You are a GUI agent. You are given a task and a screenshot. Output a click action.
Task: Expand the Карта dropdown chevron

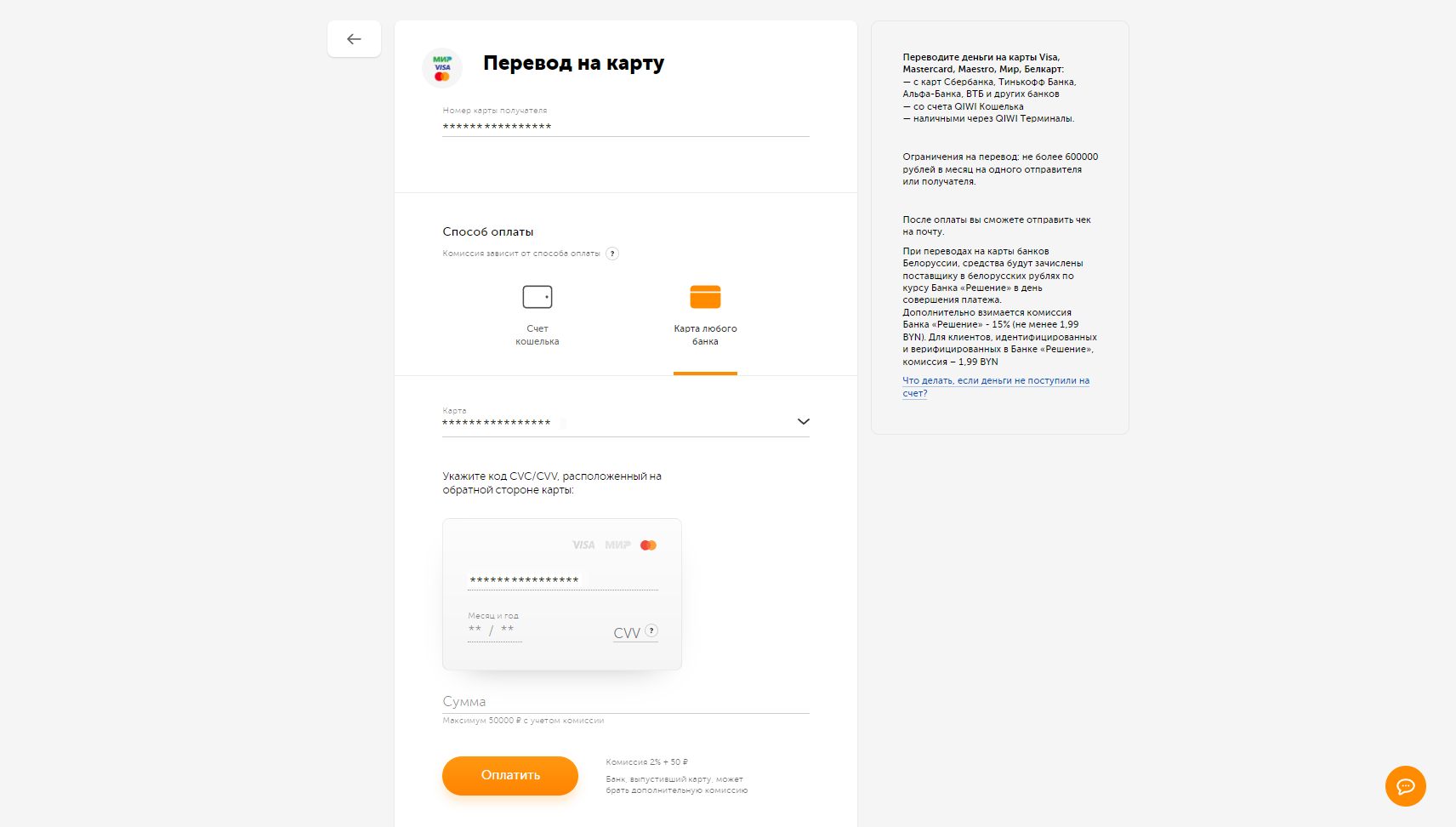point(803,422)
